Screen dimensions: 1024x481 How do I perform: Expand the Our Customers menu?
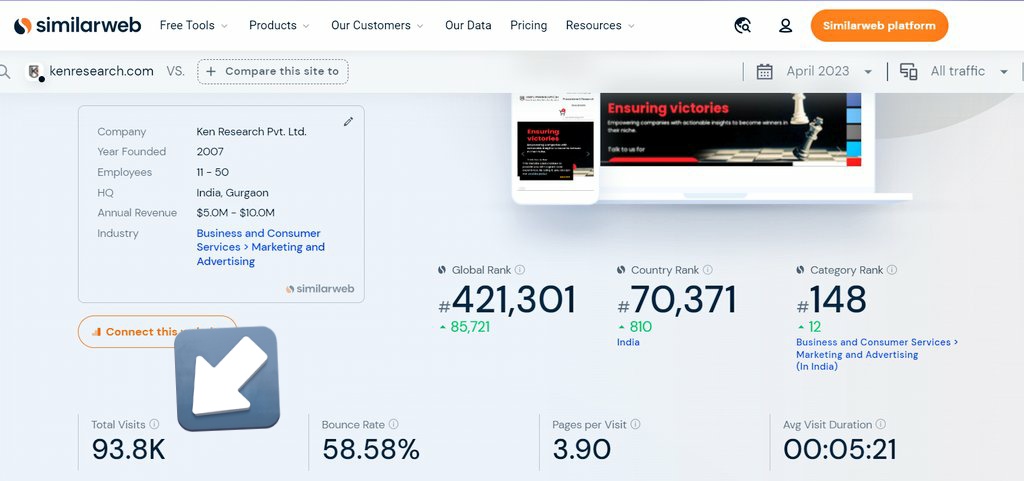tap(377, 25)
